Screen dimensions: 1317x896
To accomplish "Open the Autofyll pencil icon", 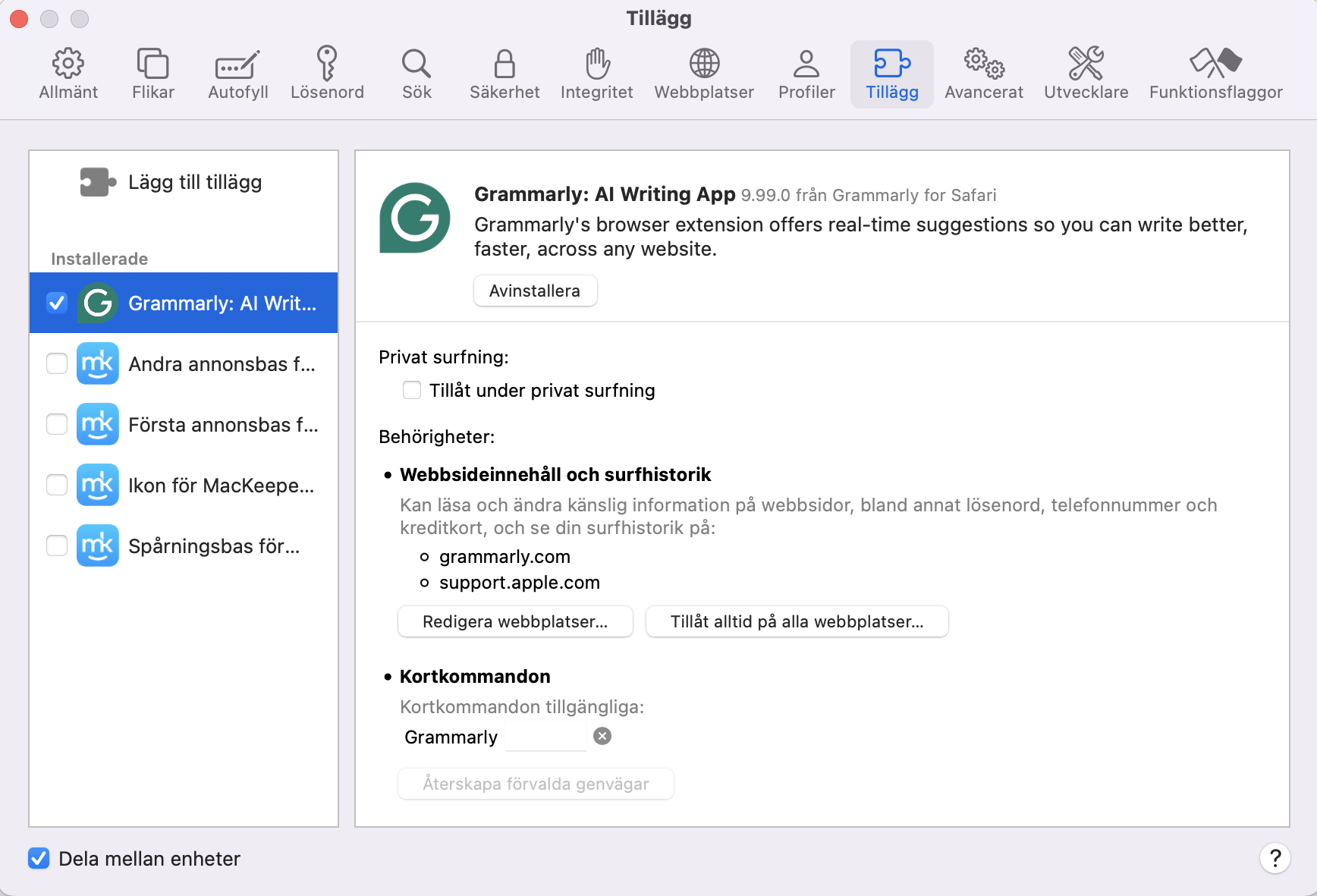I will (x=237, y=65).
